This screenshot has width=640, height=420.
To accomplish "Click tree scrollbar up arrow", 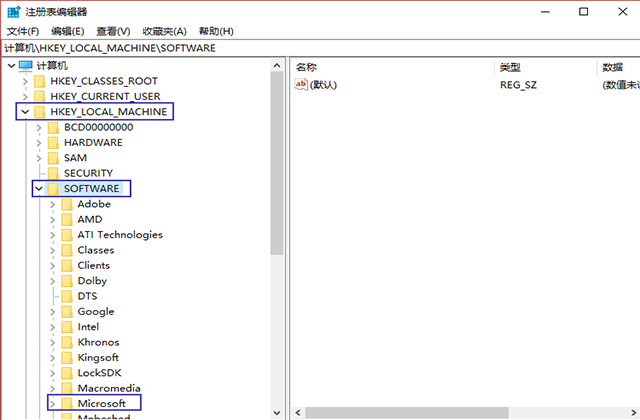I will click(x=277, y=65).
